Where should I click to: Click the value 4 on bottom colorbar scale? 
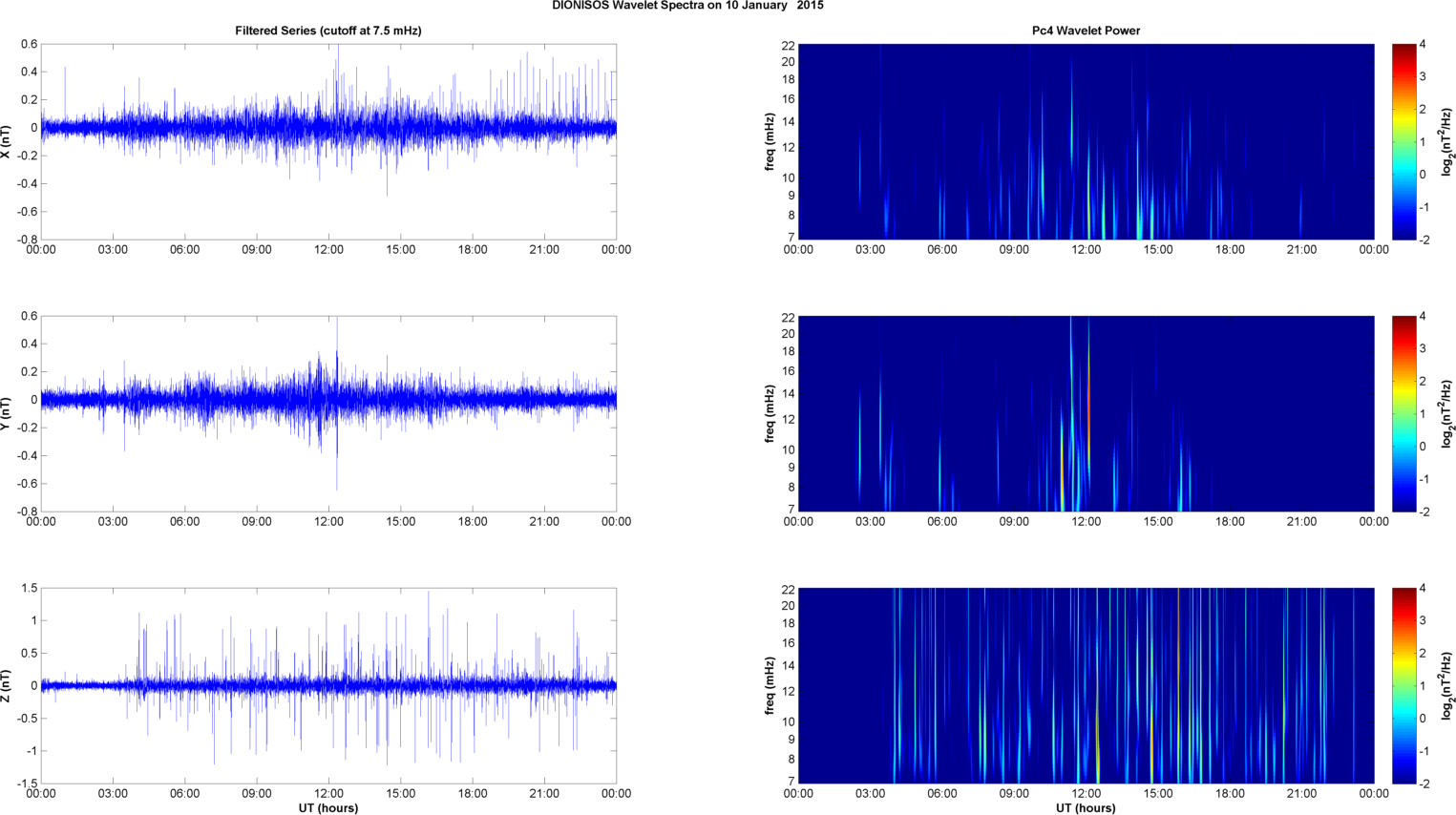pos(1423,589)
